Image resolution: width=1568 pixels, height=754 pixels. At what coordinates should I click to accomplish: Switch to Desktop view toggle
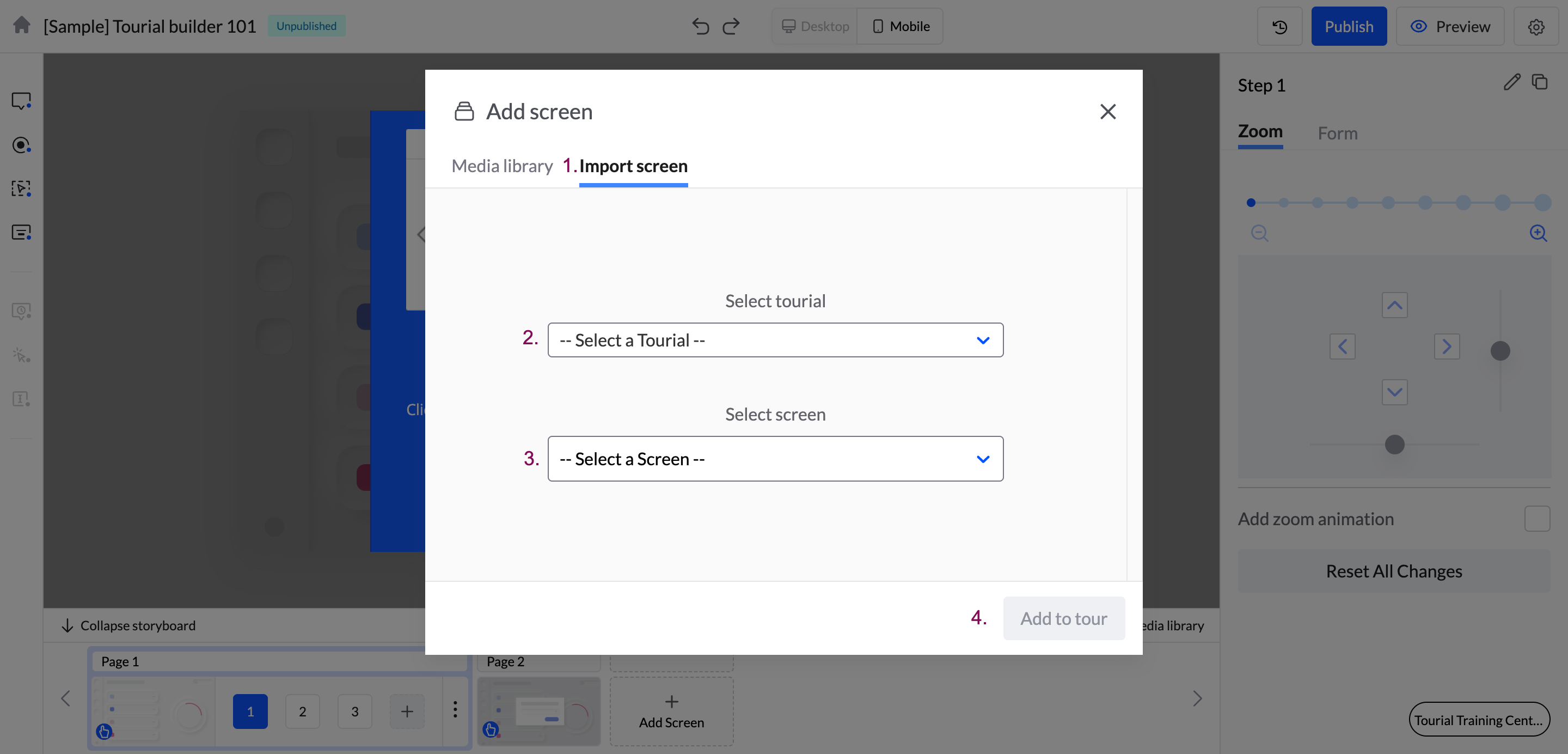tap(815, 26)
